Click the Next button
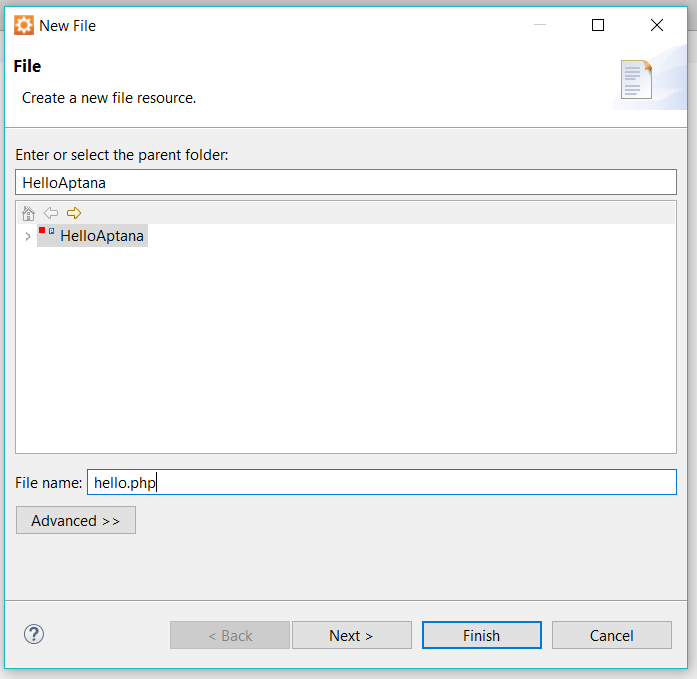The image size is (697, 679). [x=352, y=635]
